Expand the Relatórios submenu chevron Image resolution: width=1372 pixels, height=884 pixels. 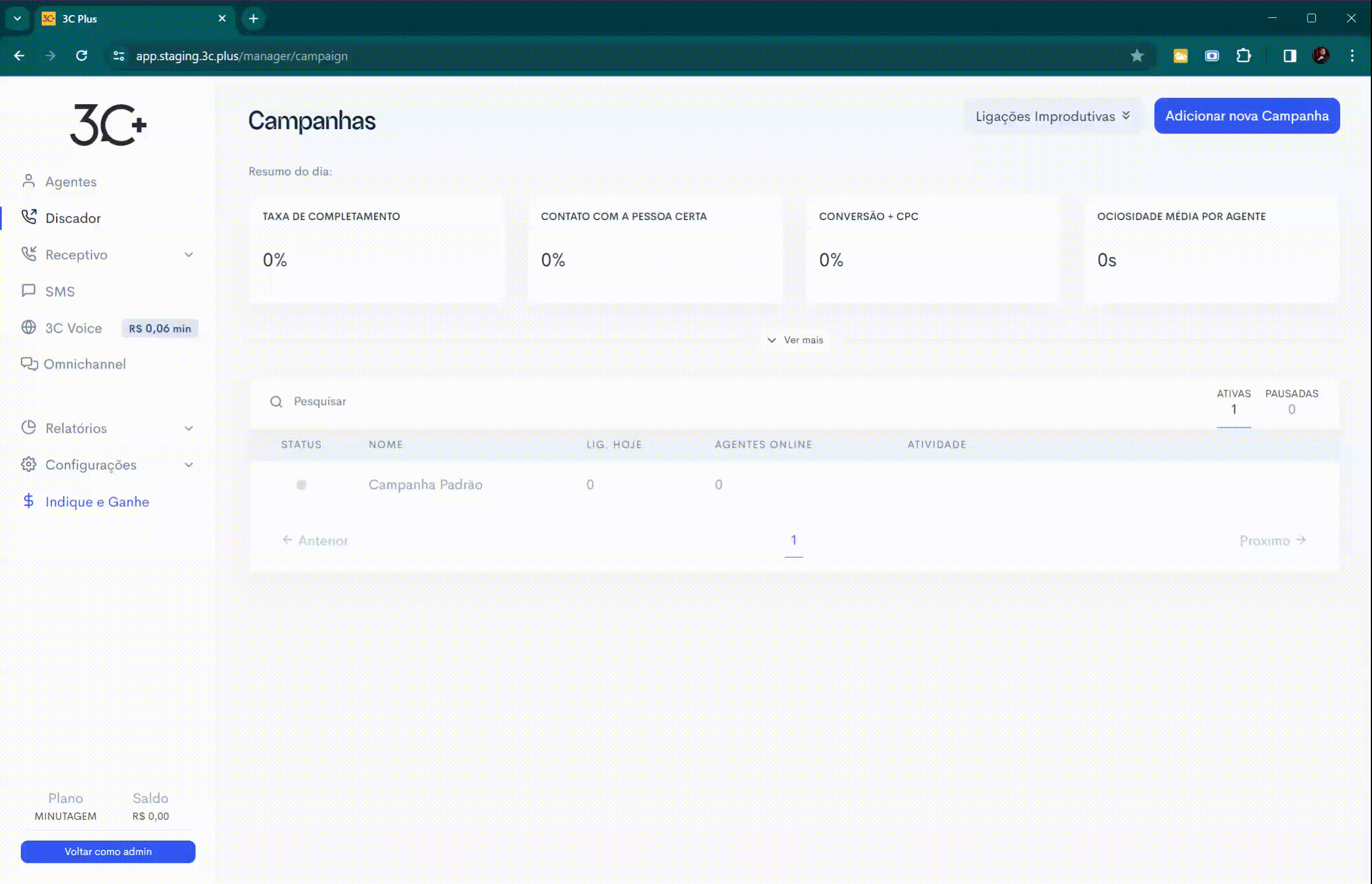[x=189, y=428]
